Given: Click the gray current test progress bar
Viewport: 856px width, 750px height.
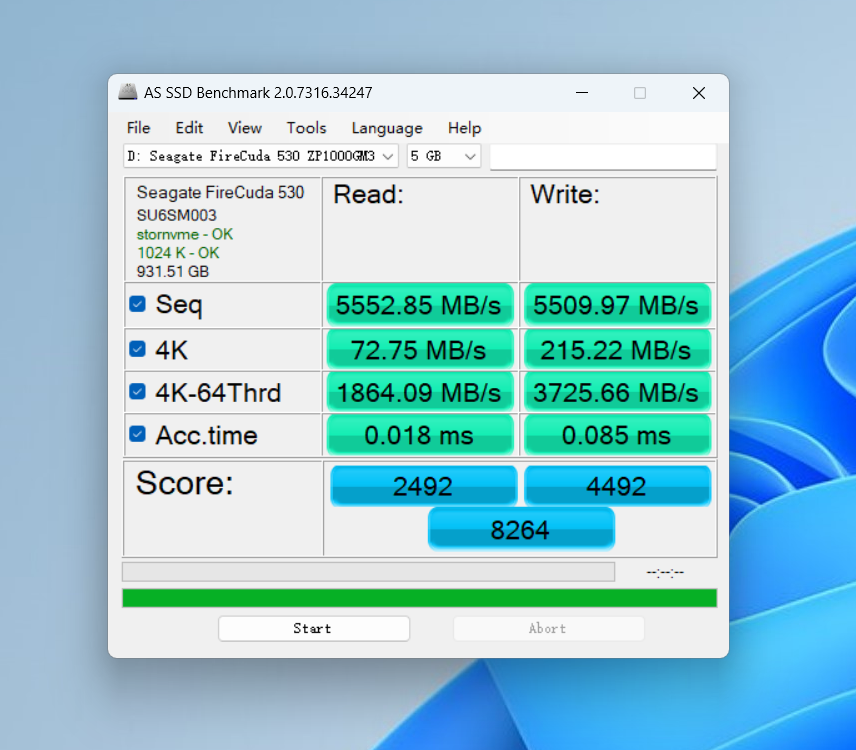Looking at the screenshot, I should (x=368, y=572).
